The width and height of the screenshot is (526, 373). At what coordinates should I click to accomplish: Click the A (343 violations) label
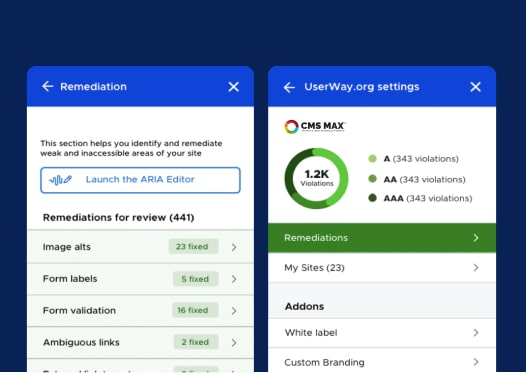tap(421, 159)
